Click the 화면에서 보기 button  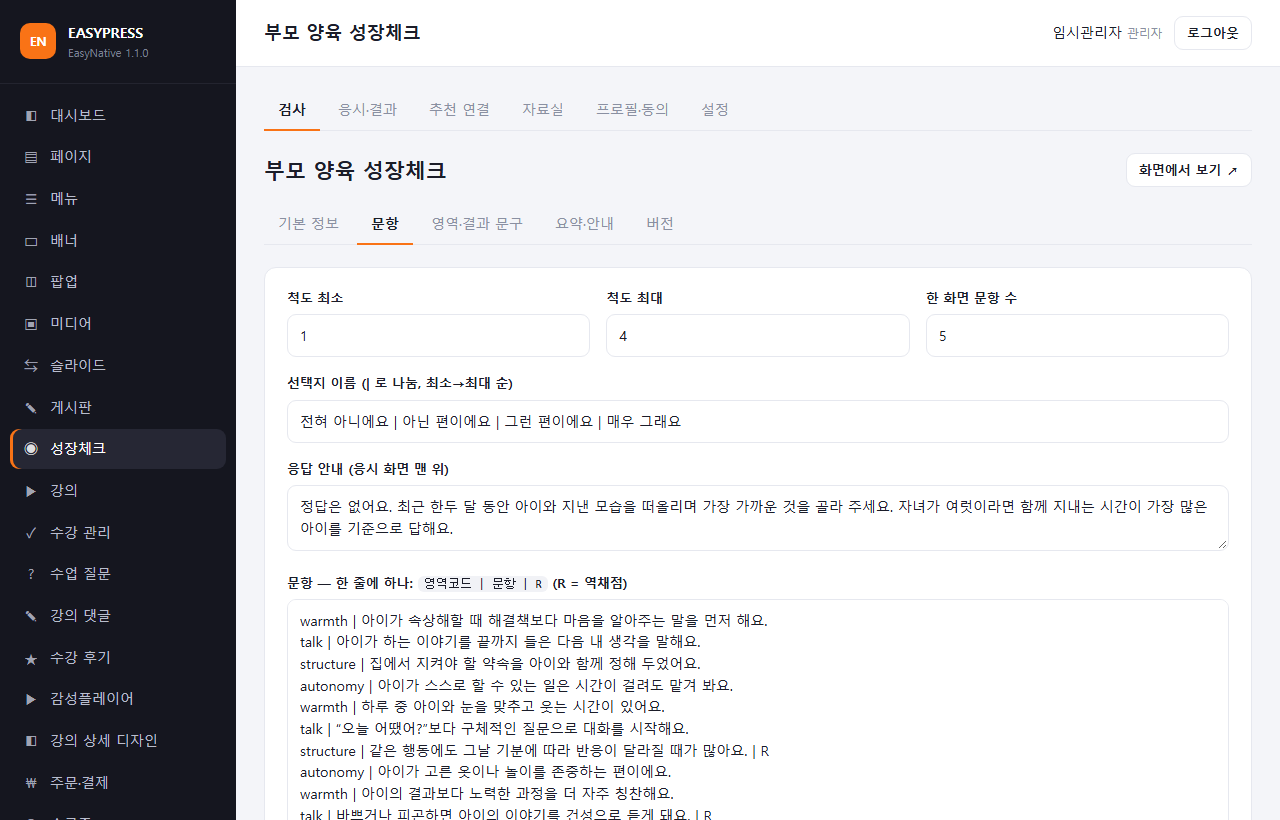coord(1189,170)
